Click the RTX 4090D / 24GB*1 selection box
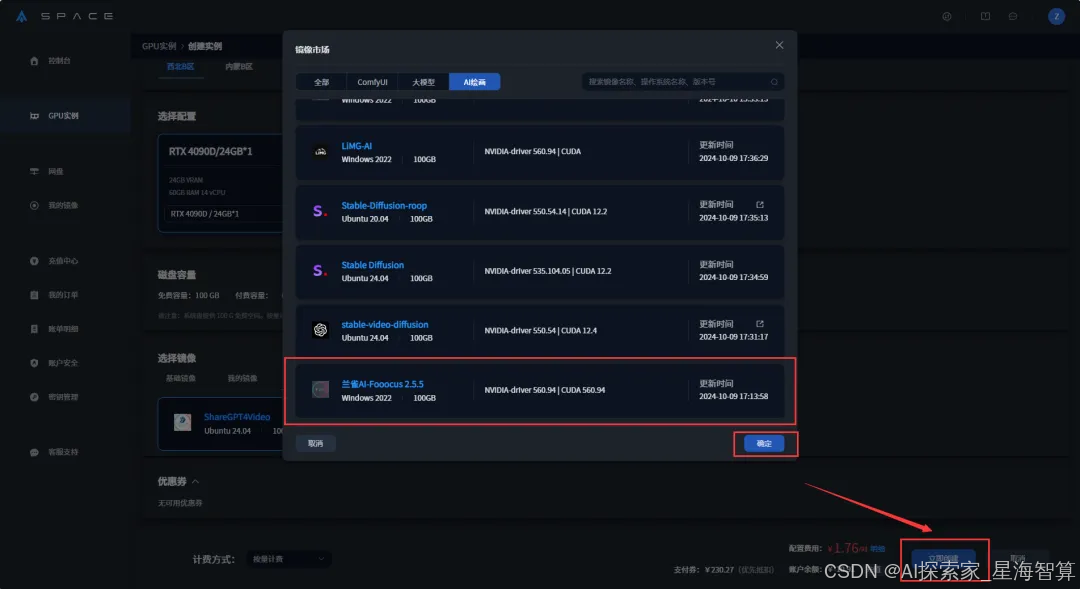1080x589 pixels. pos(222,214)
